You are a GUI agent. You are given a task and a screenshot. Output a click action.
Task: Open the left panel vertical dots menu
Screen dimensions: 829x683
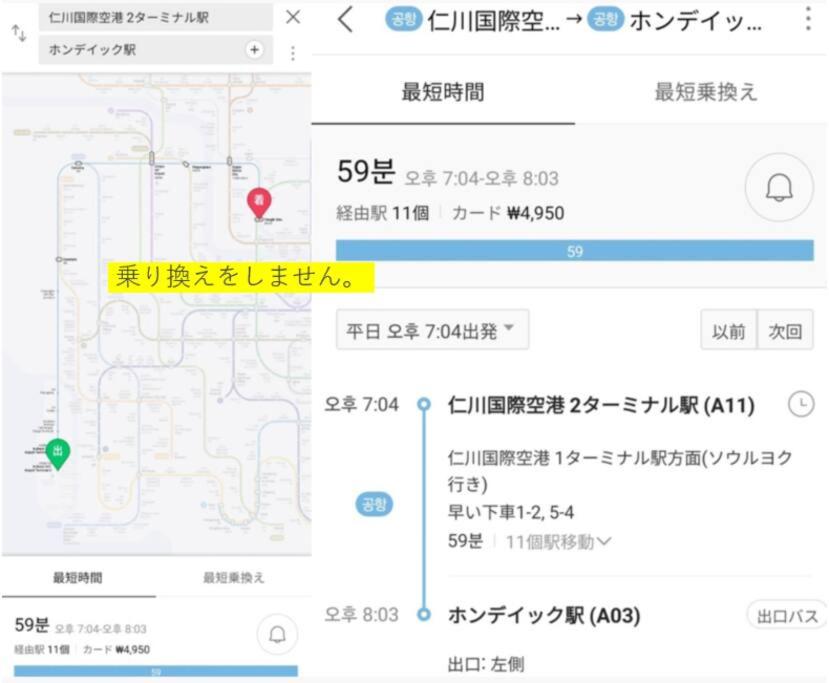tap(292, 52)
